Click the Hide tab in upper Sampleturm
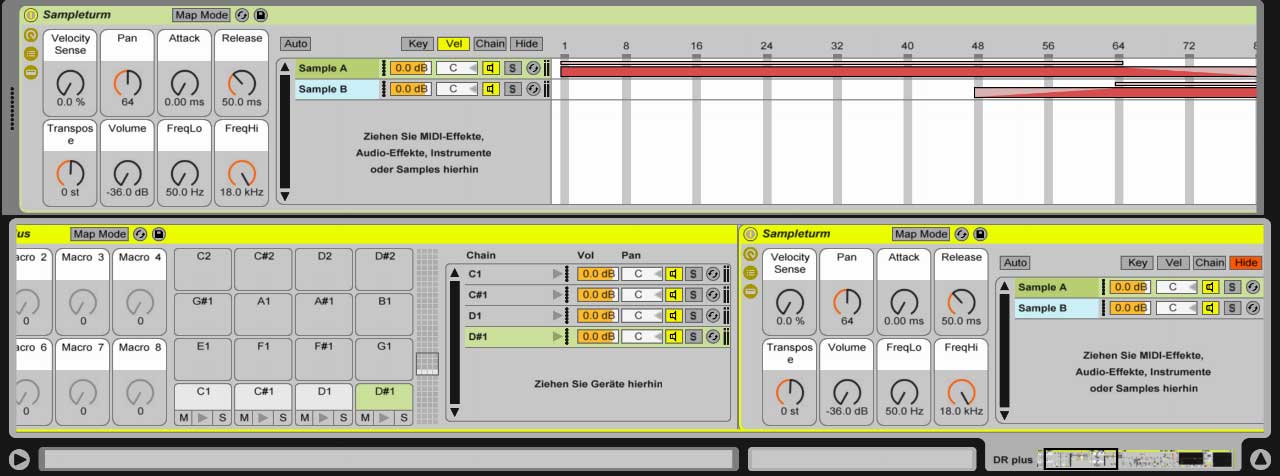This screenshot has height=476, width=1280. coord(526,44)
